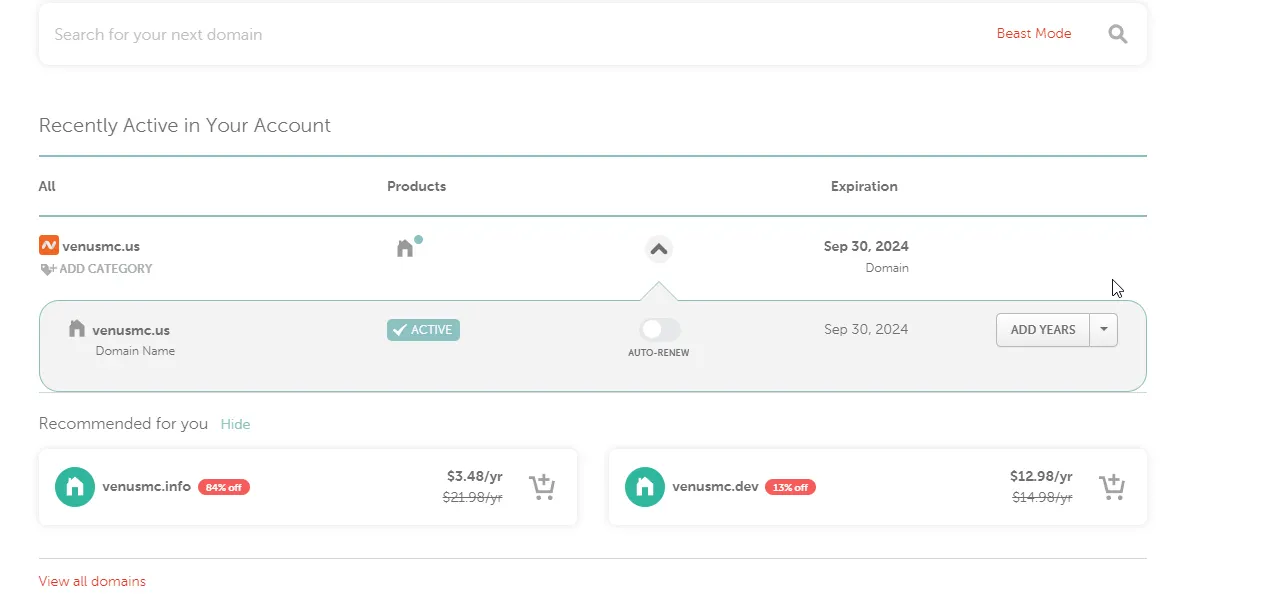The width and height of the screenshot is (1280, 616).
Task: Click the orange Namecheap logo beside venusmc.us
Action: (x=48, y=245)
